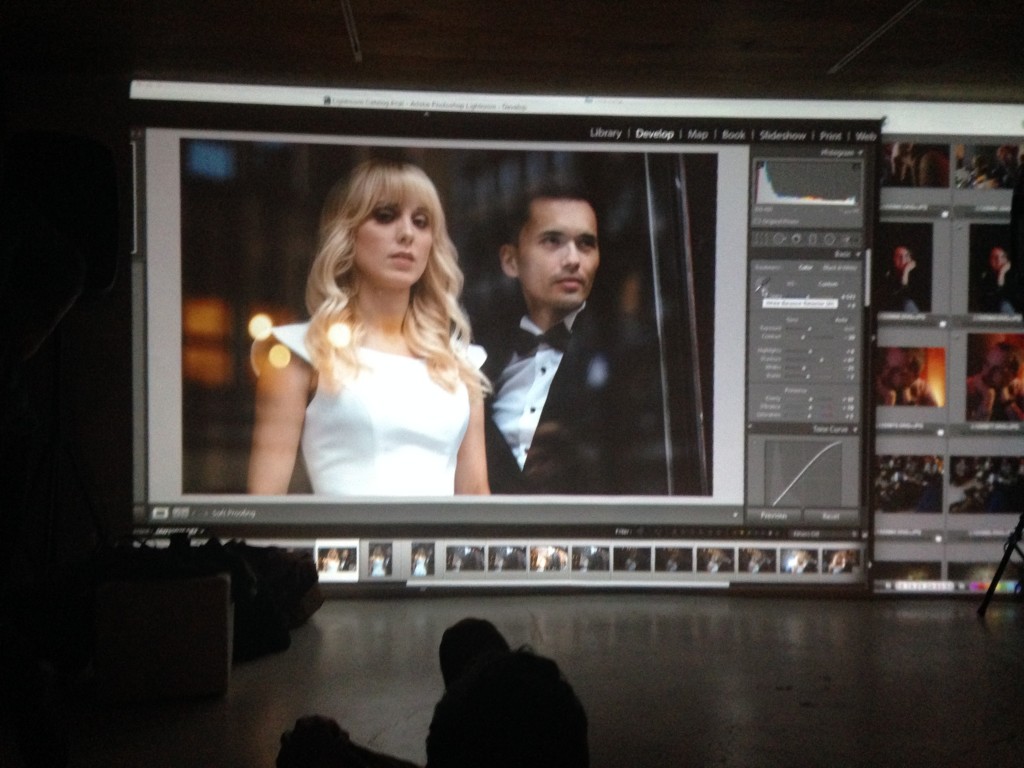This screenshot has height=768, width=1024.
Task: Select the Red Eye Correction tool
Action: (x=796, y=240)
